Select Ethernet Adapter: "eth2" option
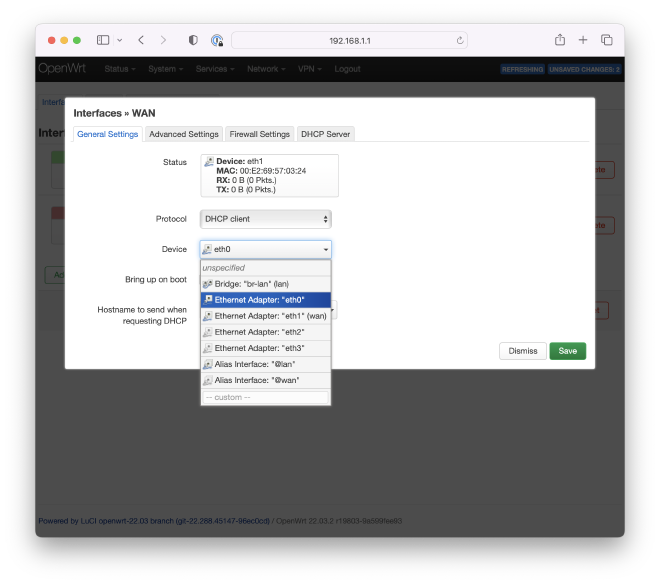Screen dimensions: 660x584 [266, 332]
